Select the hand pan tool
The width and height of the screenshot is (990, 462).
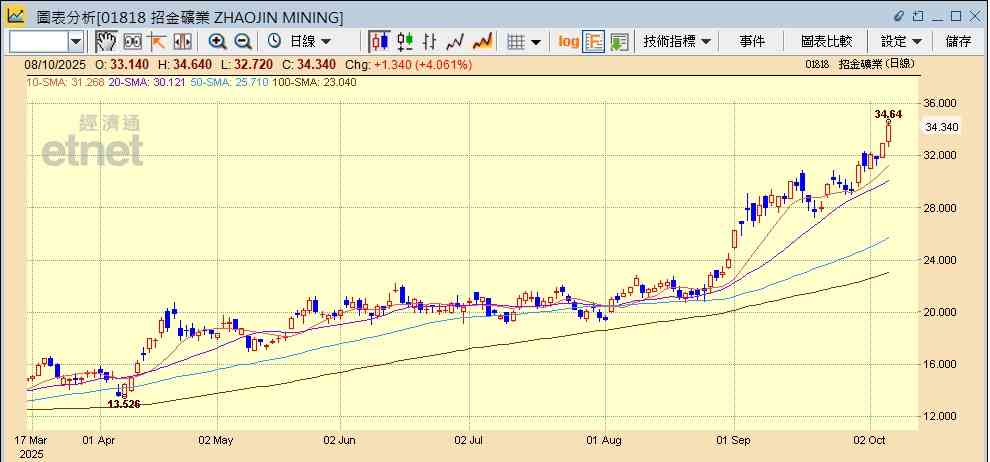[x=105, y=41]
